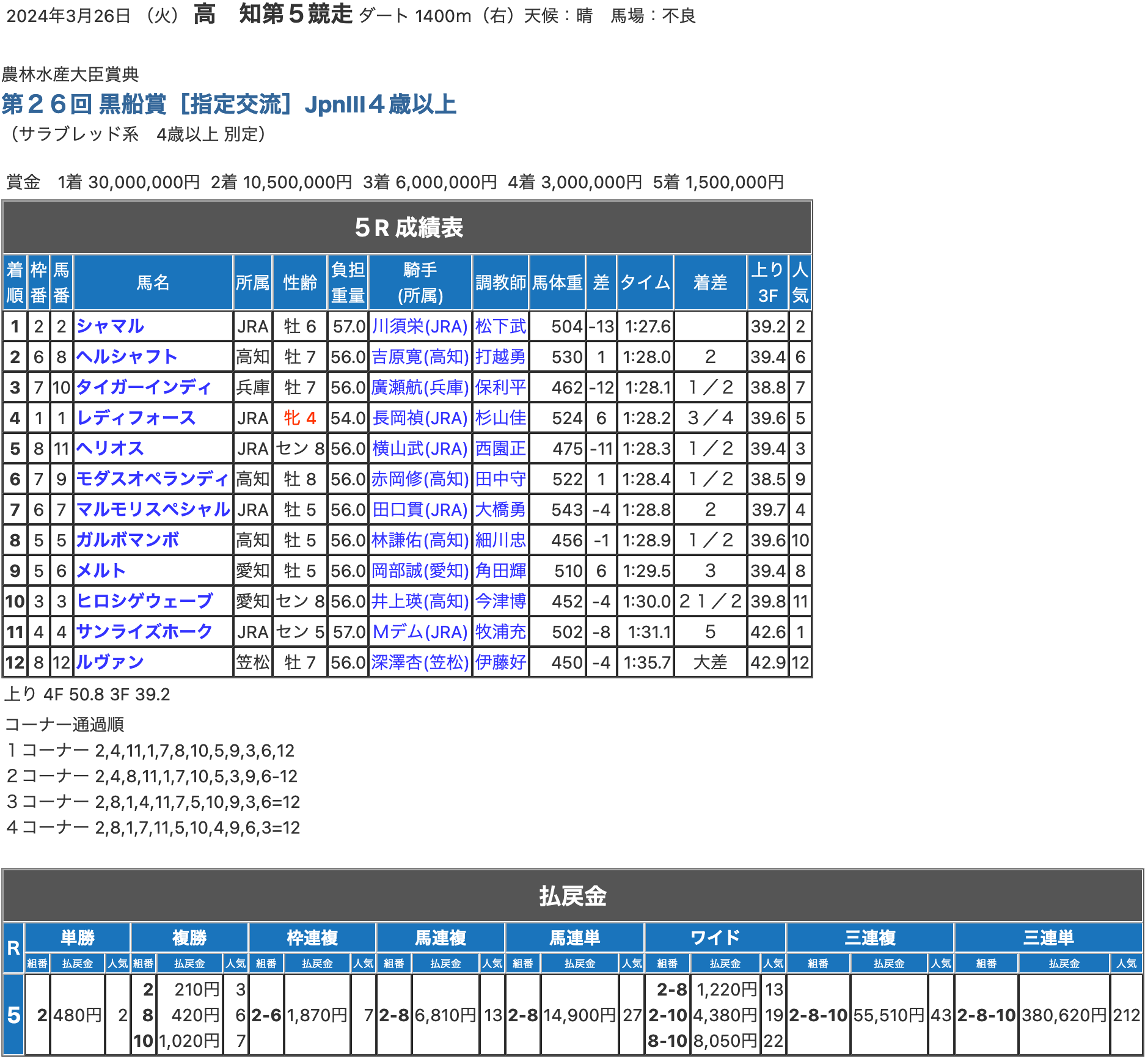Open horse link ガルボマンボ
Viewport: 1145px width, 1064px height.
127,540
